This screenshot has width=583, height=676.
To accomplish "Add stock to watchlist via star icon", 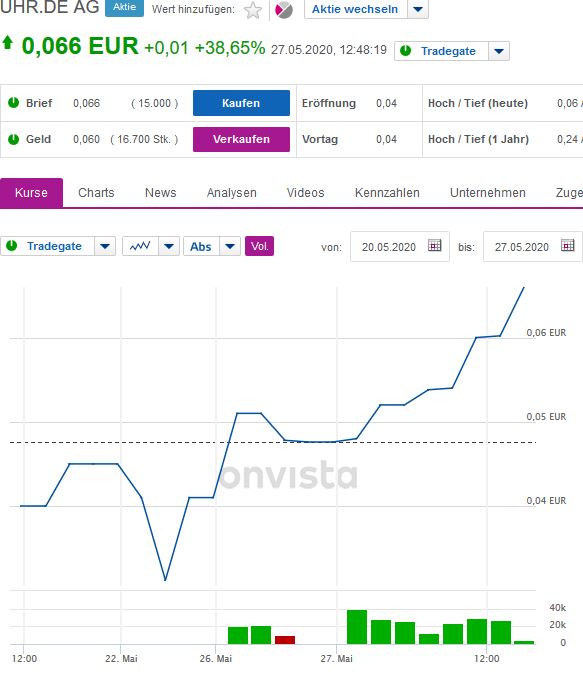I will coord(253,10).
